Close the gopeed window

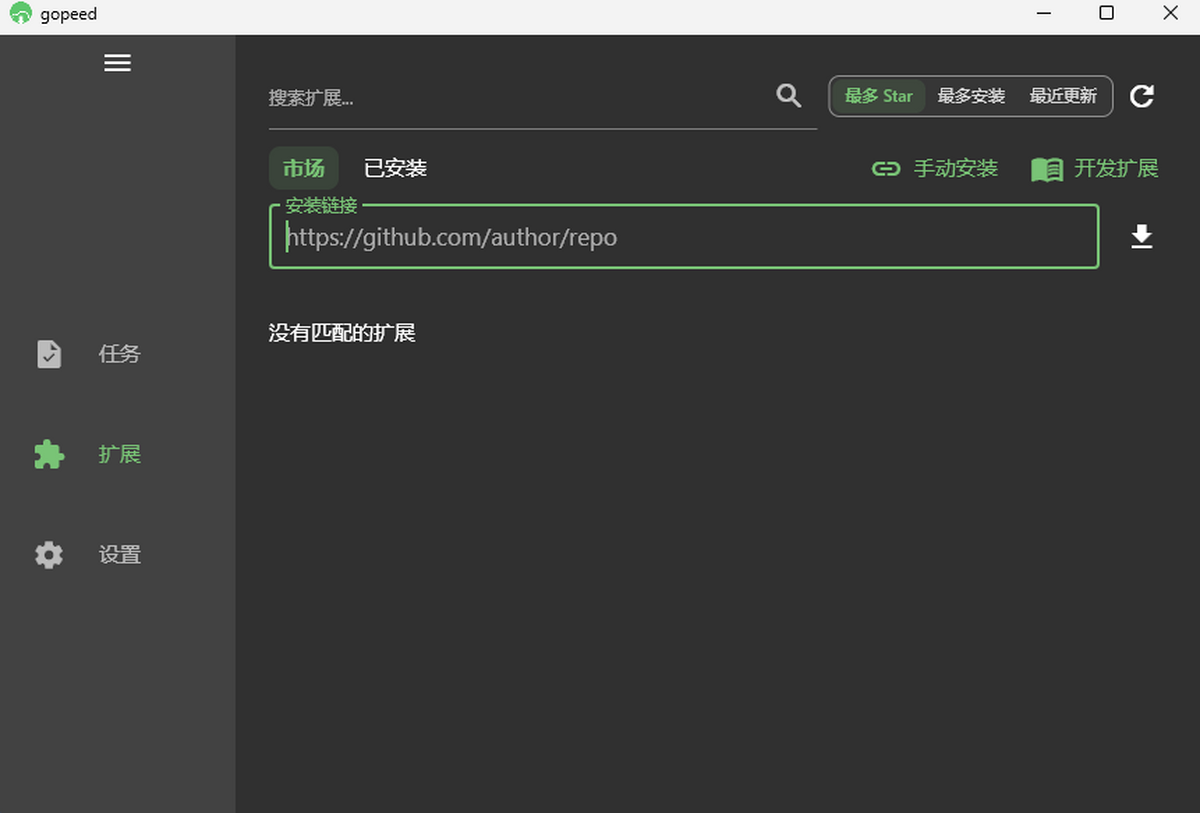tap(1169, 13)
